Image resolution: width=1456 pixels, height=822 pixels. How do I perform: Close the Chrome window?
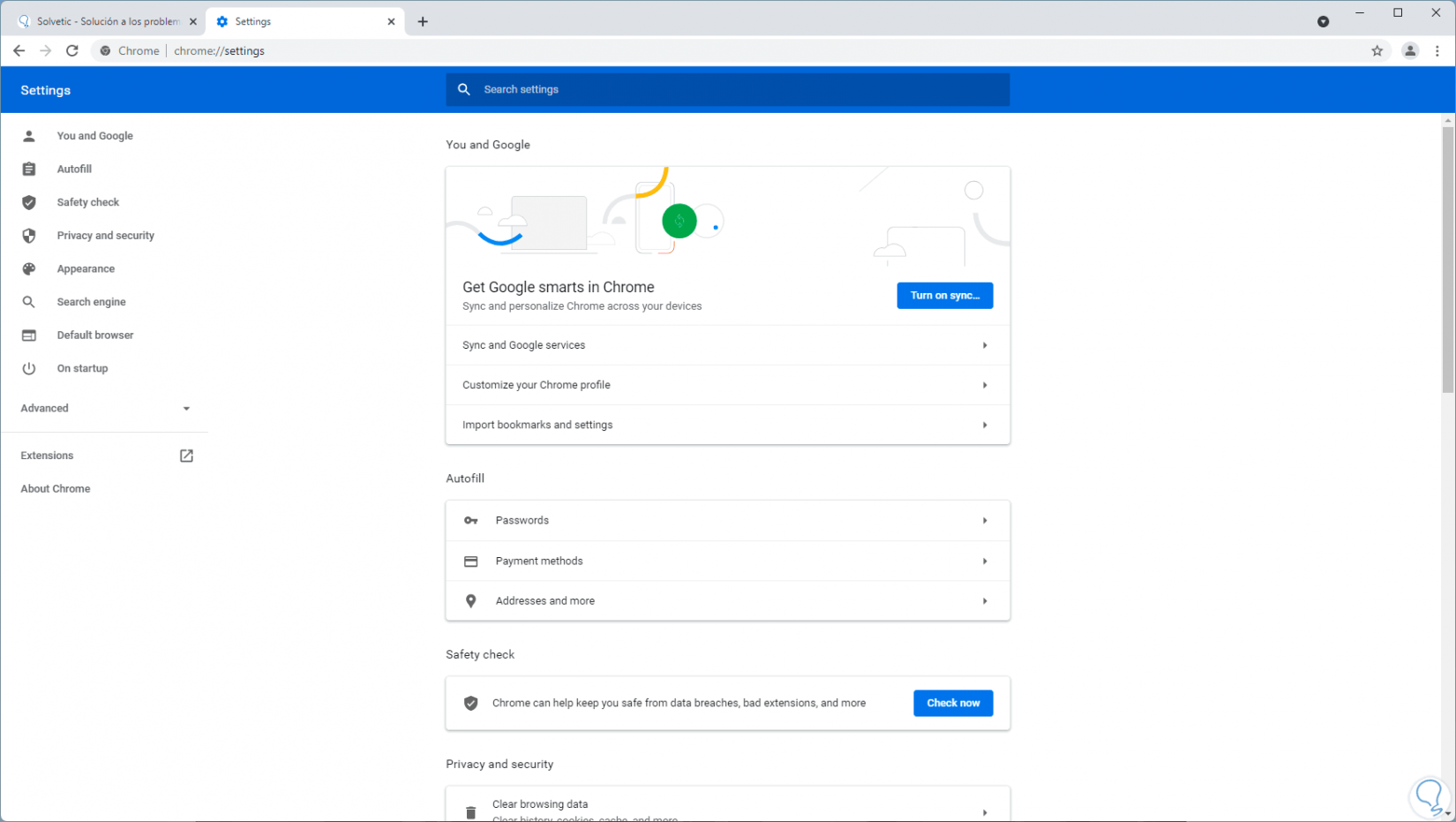point(1436,12)
